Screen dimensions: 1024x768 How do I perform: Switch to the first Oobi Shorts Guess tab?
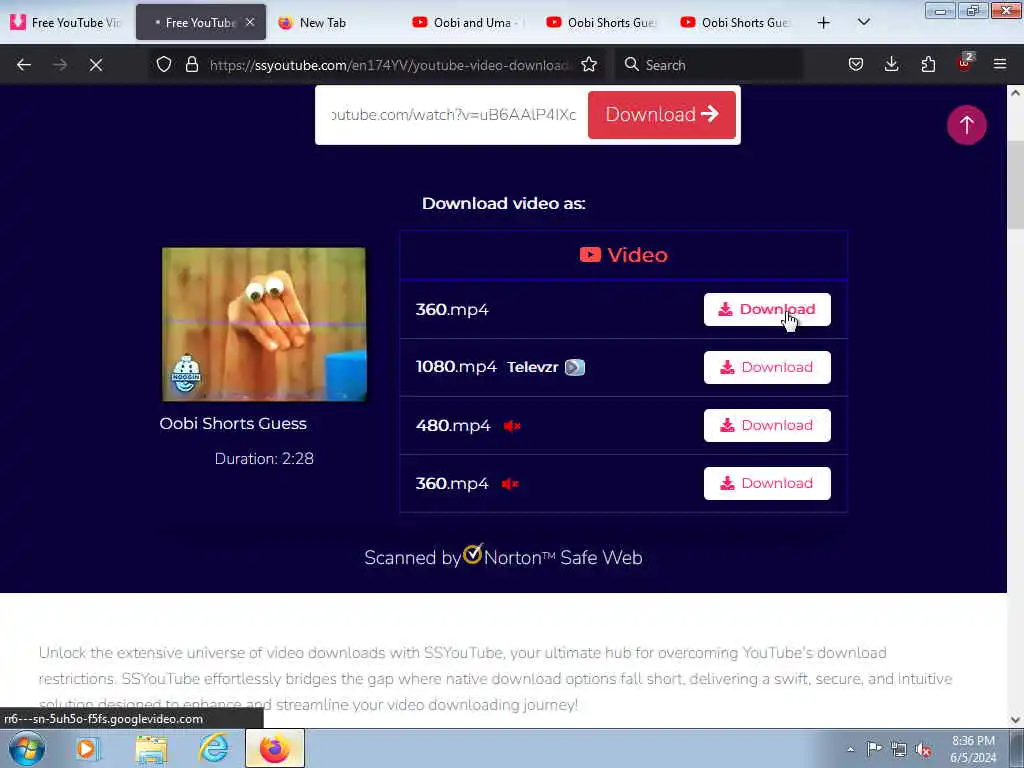pyautogui.click(x=601, y=22)
